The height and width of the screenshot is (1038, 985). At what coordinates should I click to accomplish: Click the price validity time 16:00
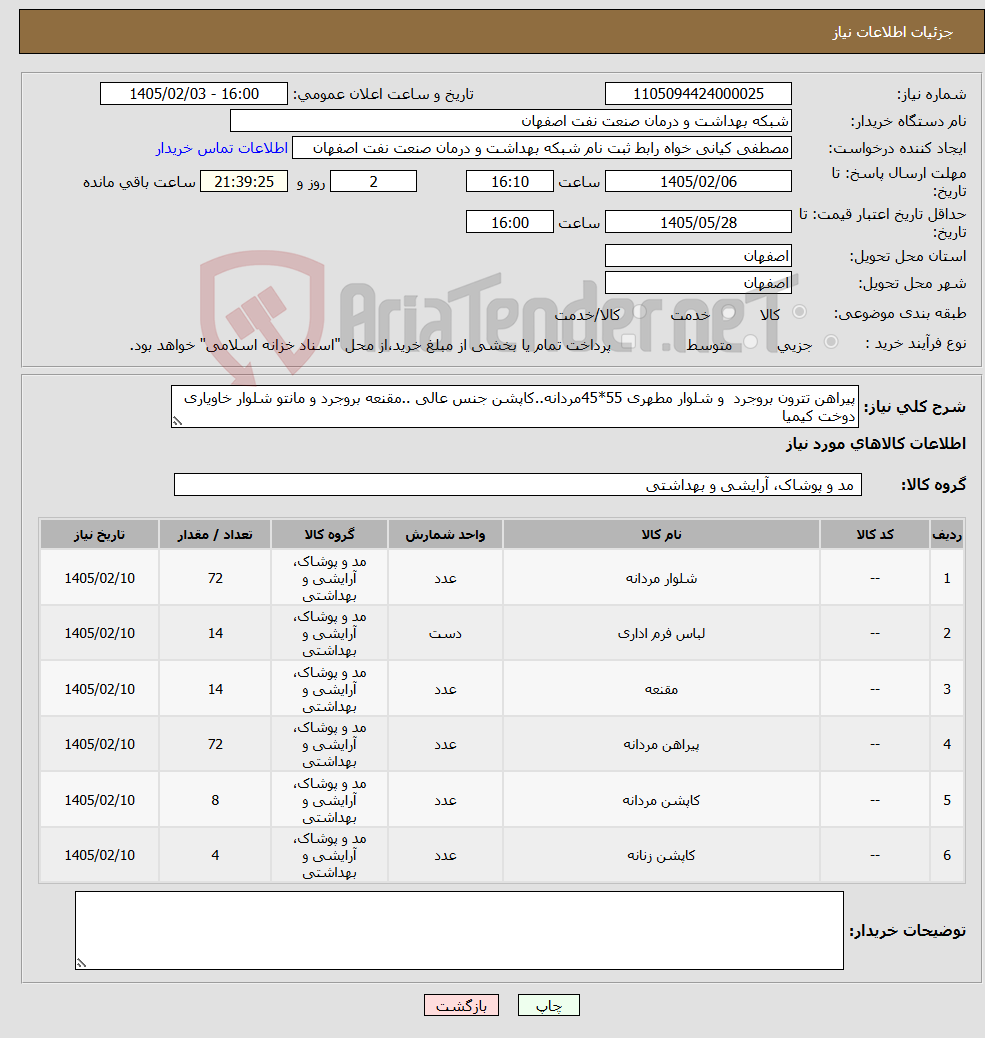[510, 222]
